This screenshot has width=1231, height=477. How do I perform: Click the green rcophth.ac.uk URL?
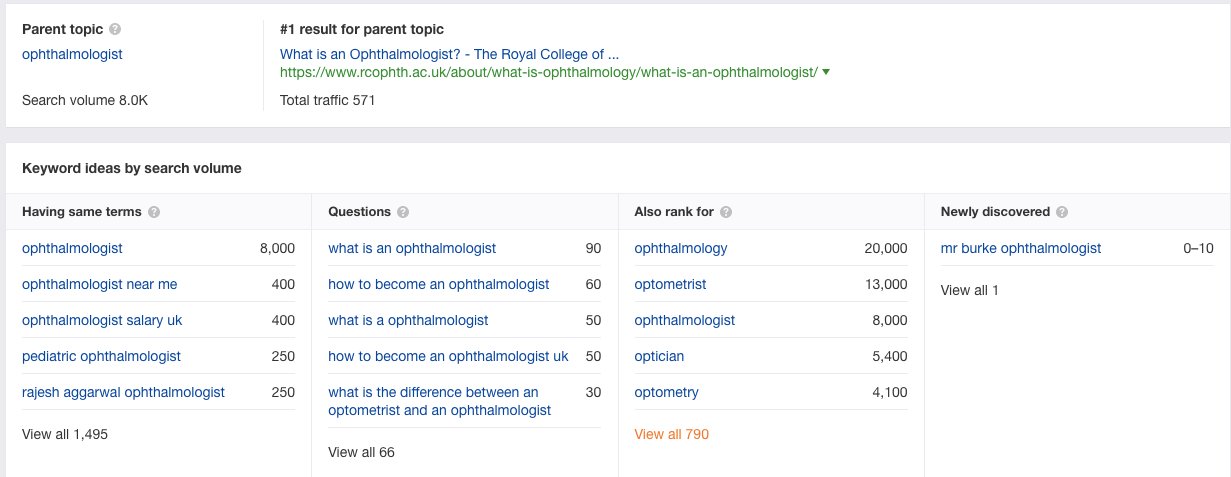pos(548,72)
